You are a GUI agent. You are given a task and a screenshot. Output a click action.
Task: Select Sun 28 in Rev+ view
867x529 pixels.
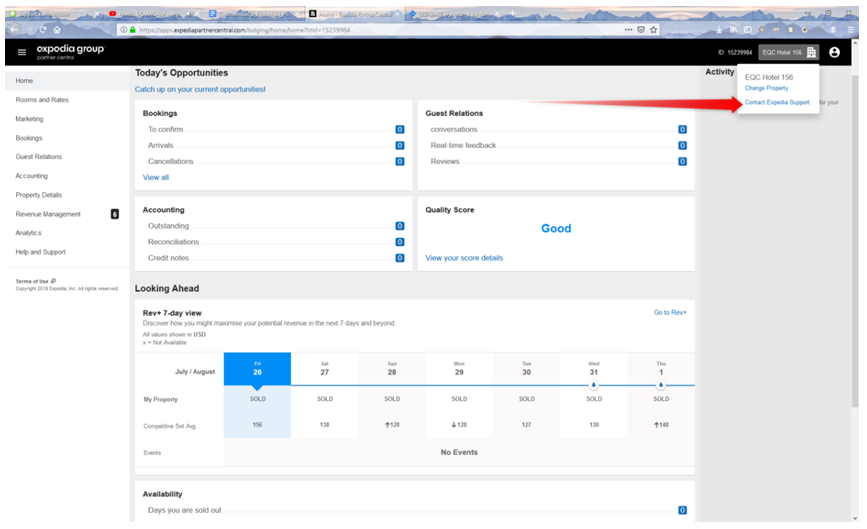tap(392, 369)
